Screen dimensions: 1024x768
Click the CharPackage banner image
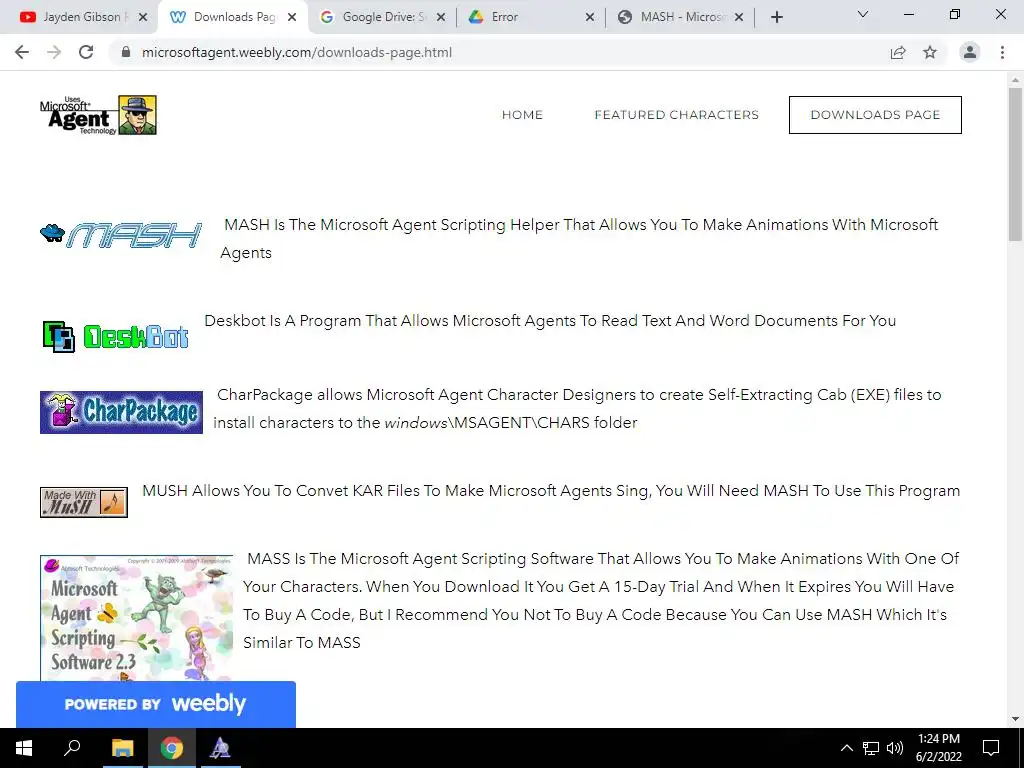point(121,412)
